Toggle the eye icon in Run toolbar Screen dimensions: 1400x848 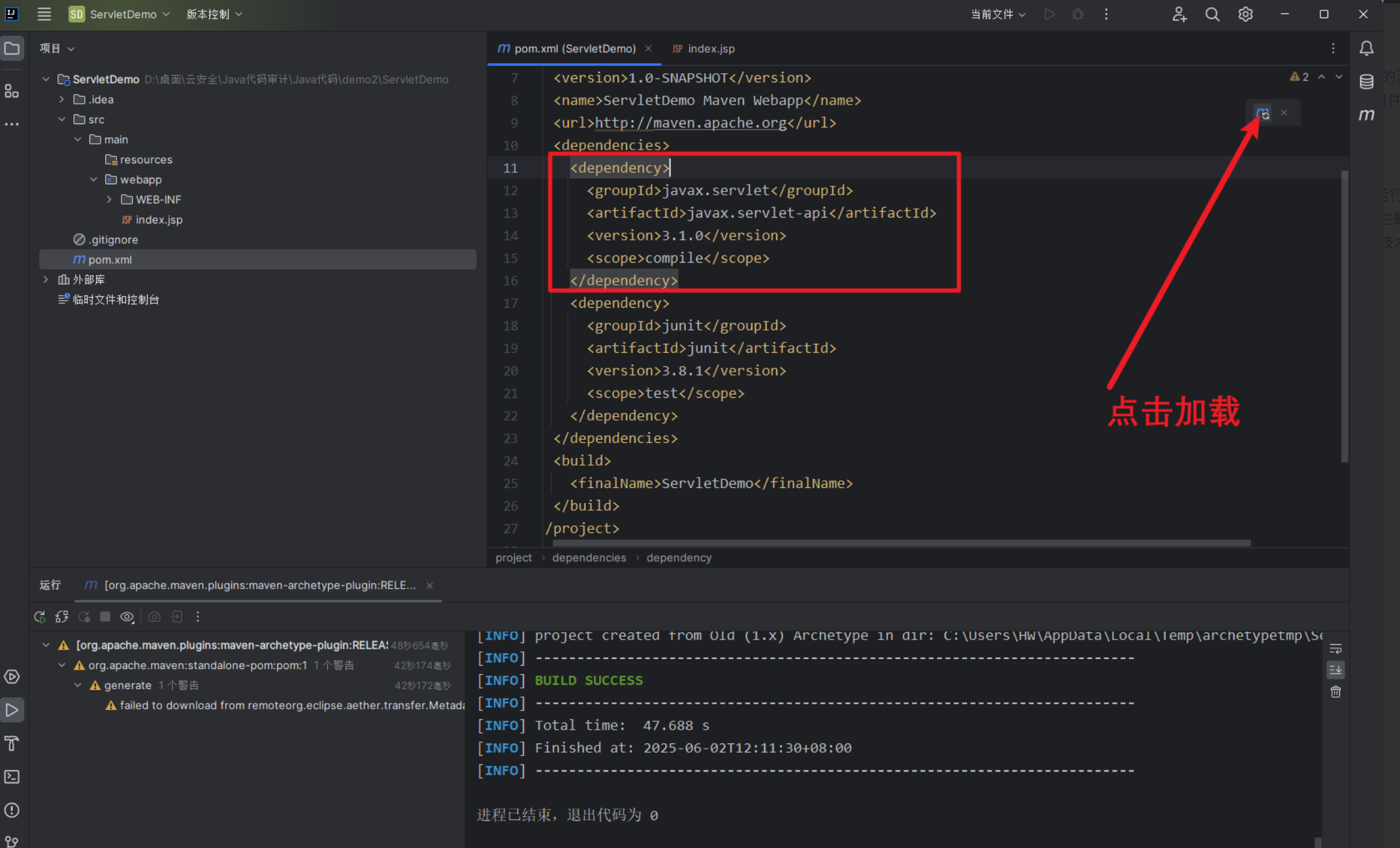[x=127, y=617]
